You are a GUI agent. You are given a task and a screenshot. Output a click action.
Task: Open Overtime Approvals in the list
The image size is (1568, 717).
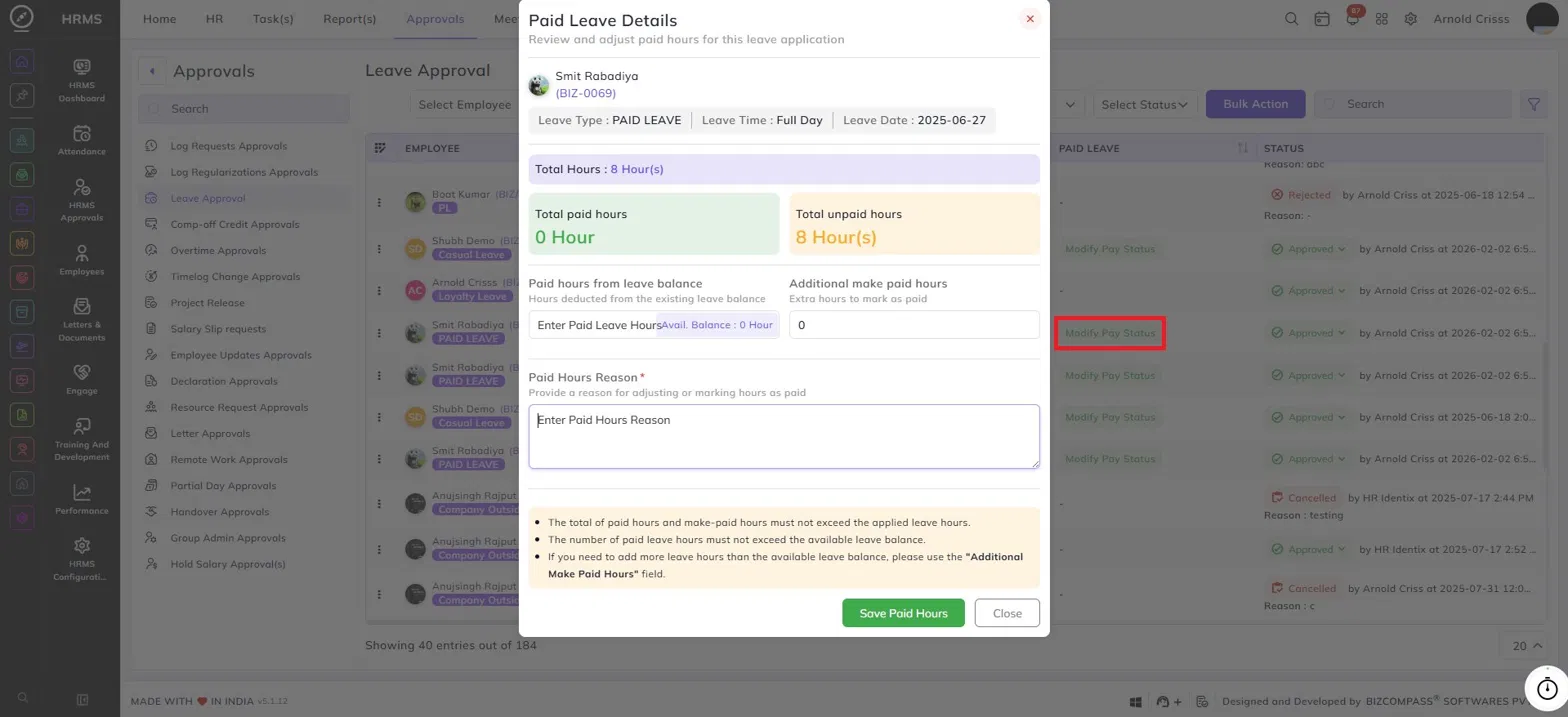[218, 250]
